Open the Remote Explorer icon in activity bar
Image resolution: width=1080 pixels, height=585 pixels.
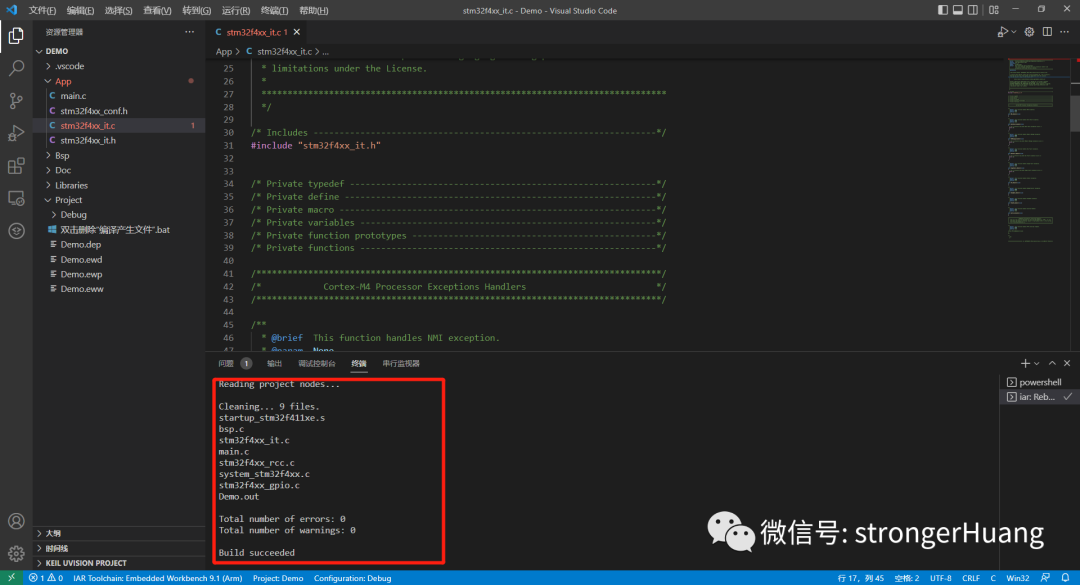click(16, 198)
